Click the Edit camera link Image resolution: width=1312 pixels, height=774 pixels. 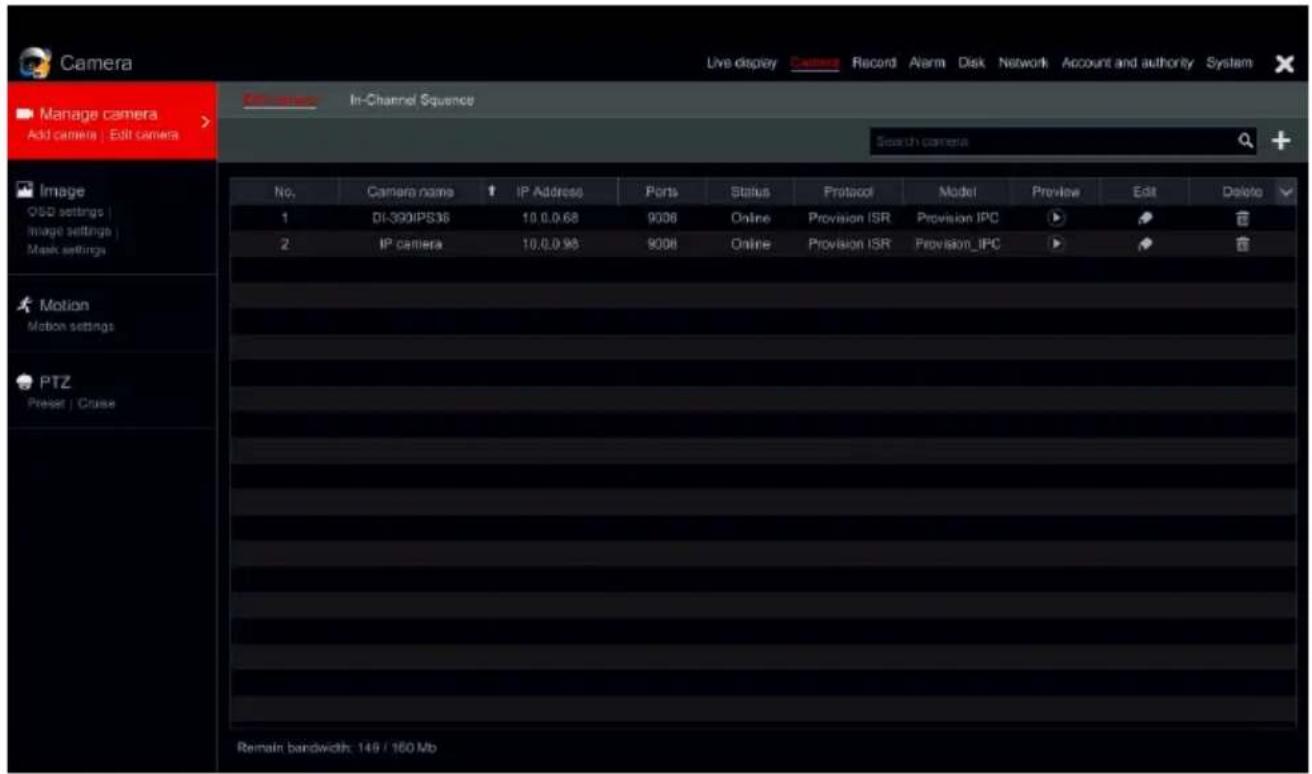[x=144, y=135]
